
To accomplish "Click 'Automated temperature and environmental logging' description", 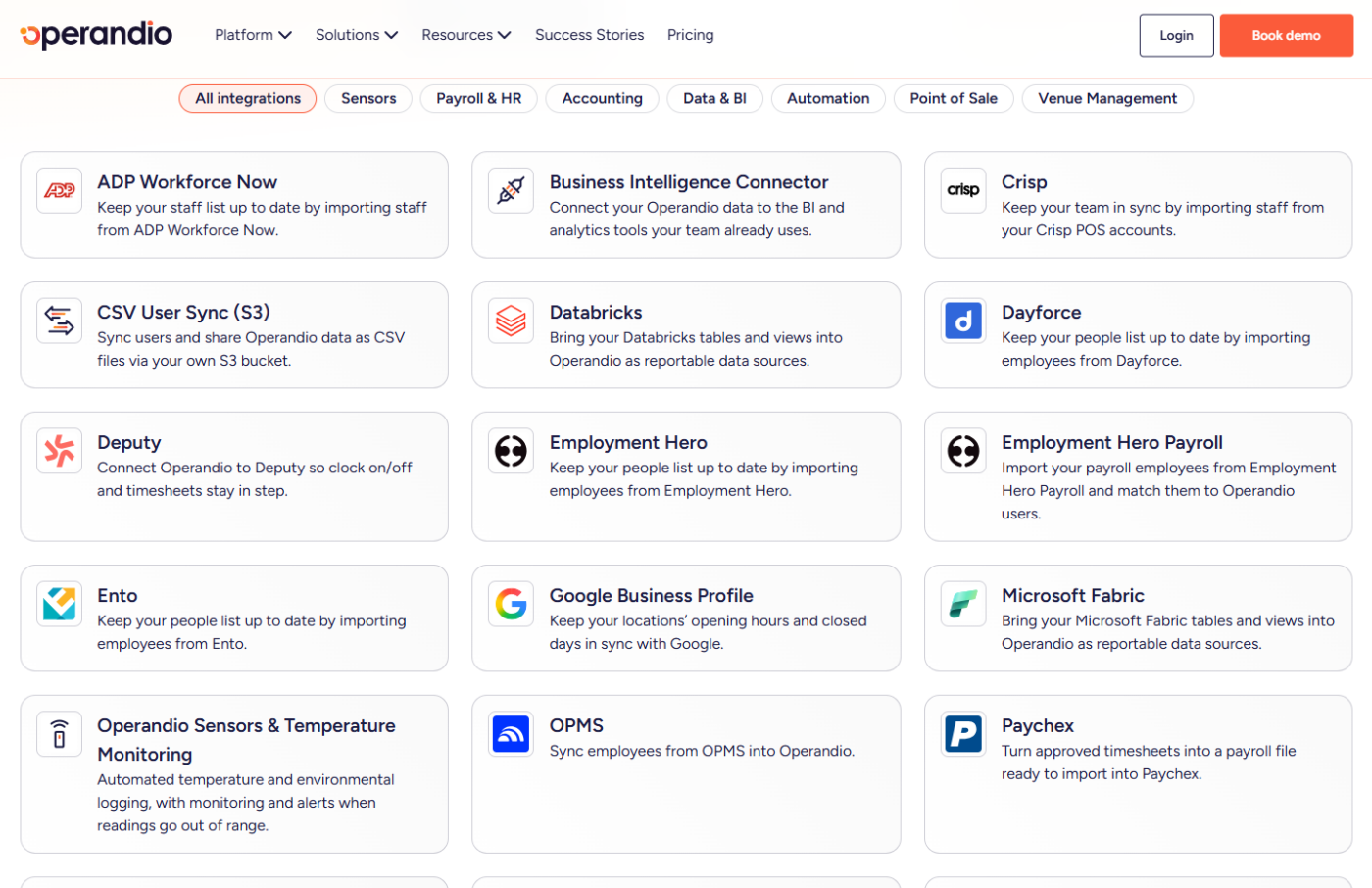I will (x=246, y=803).
